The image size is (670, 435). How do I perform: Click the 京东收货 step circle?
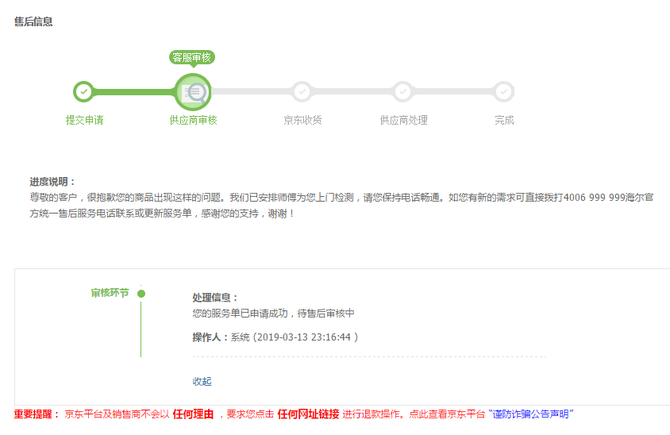(302, 91)
